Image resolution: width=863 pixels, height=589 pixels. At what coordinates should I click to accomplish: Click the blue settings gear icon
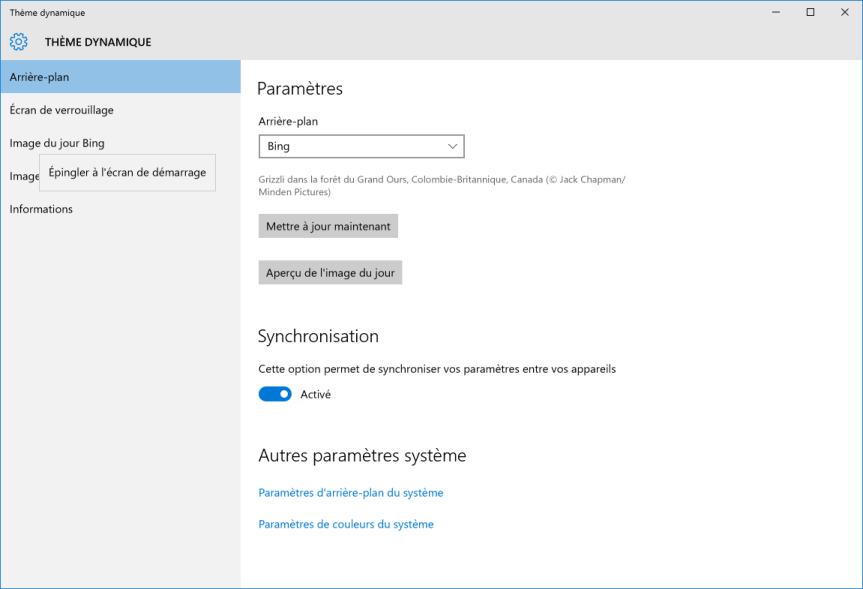coord(19,42)
